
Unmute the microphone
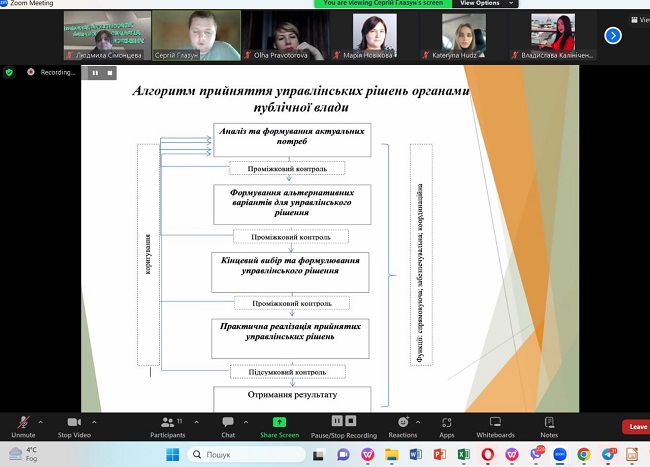pyautogui.click(x=23, y=427)
